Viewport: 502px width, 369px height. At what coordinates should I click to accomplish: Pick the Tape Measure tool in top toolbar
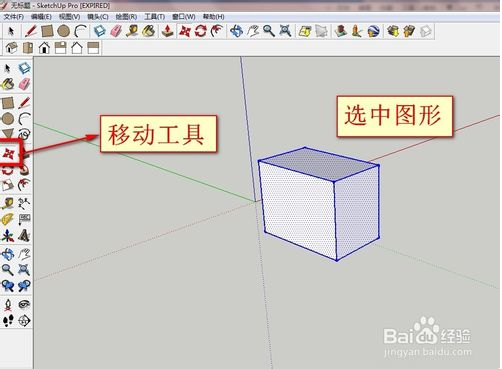132,31
